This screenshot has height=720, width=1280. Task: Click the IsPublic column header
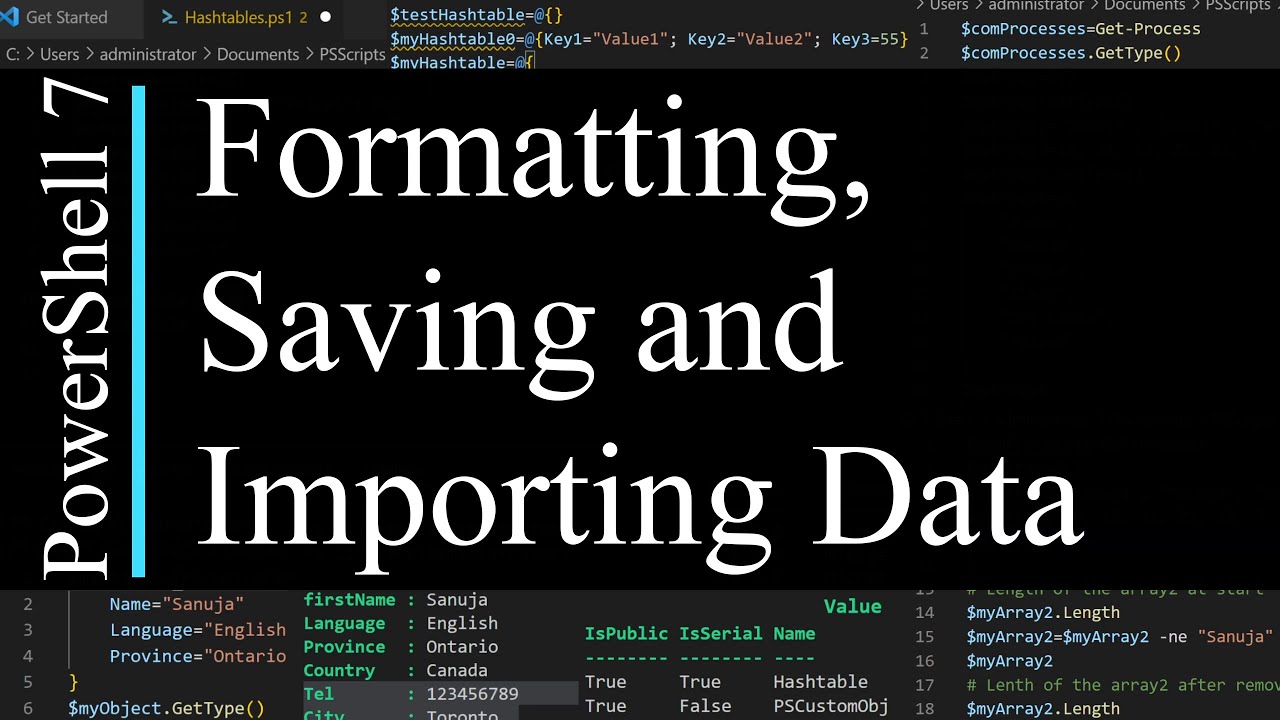click(x=626, y=634)
